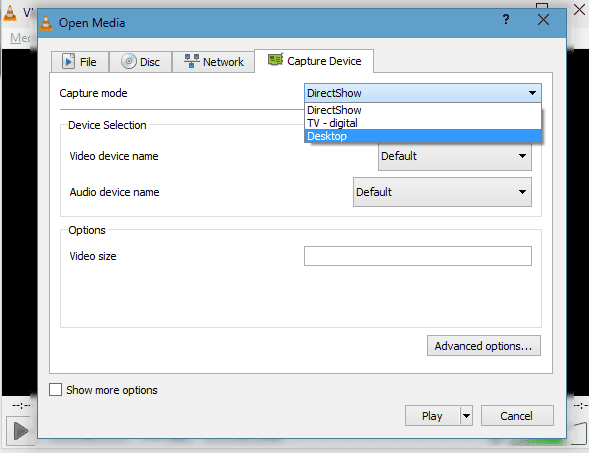Switch to the File tab

coord(80,62)
